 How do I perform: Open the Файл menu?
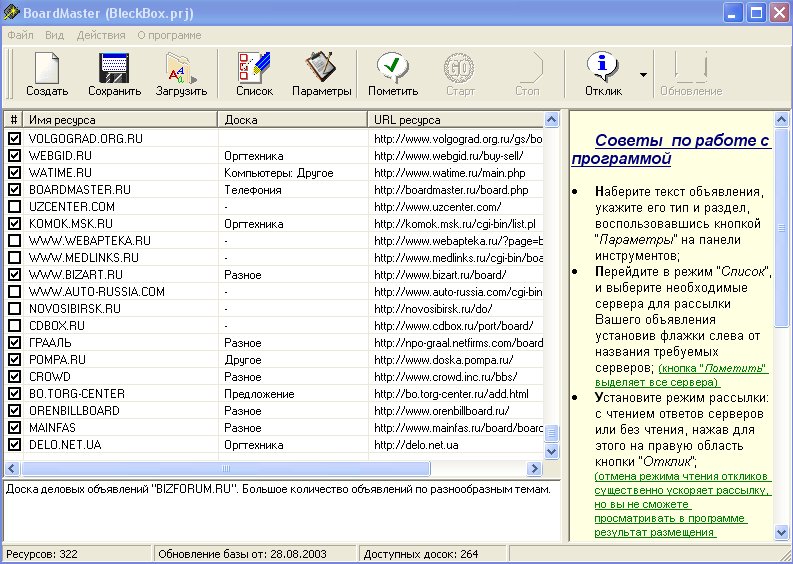21,35
